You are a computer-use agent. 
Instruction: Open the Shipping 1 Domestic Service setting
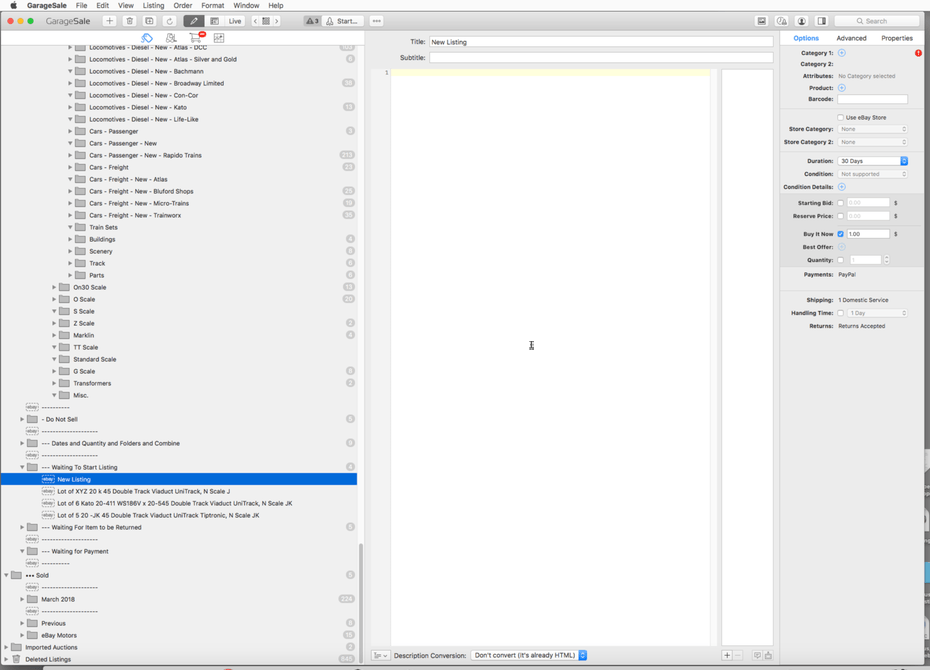coord(863,300)
